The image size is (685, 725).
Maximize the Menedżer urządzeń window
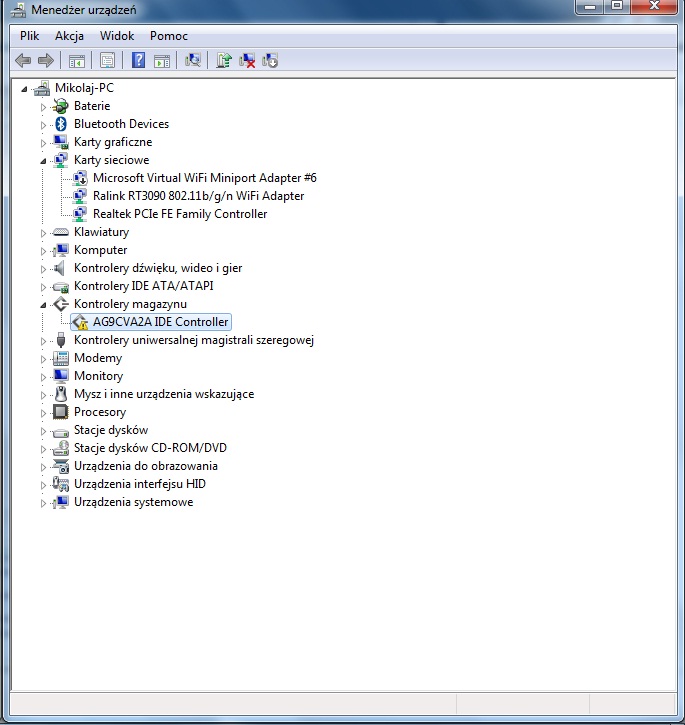point(617,6)
